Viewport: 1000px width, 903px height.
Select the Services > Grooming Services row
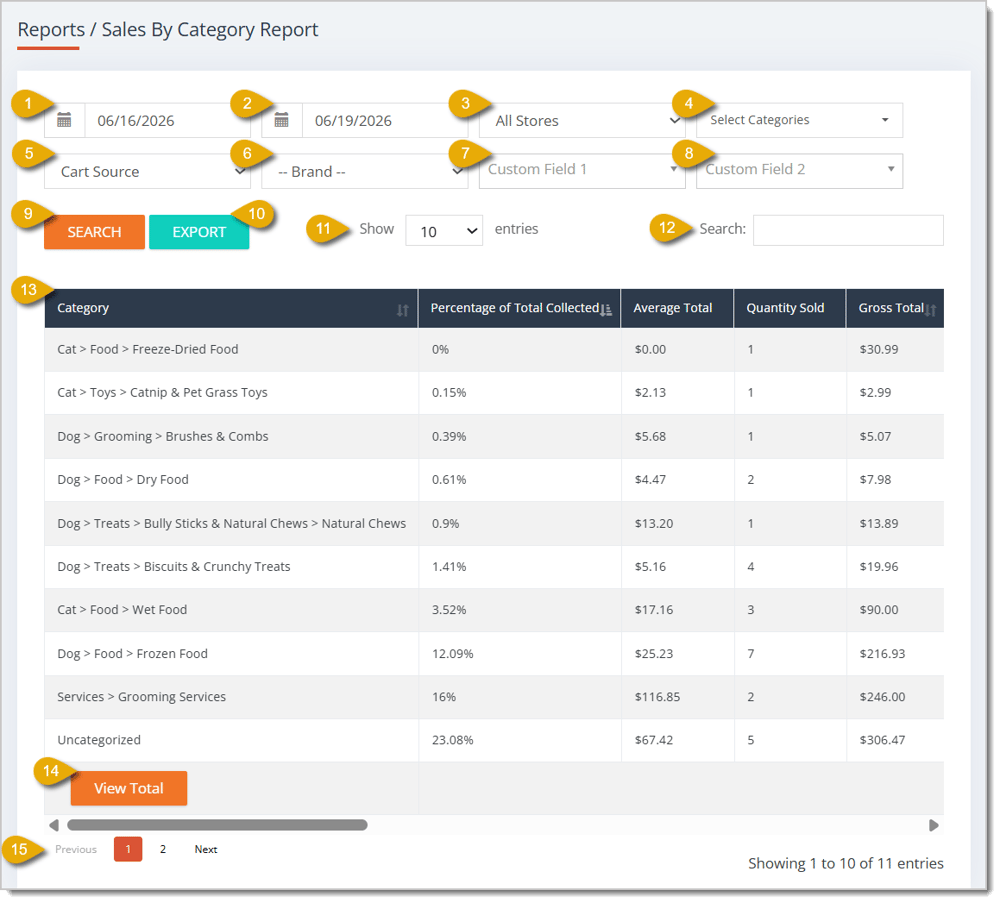494,697
